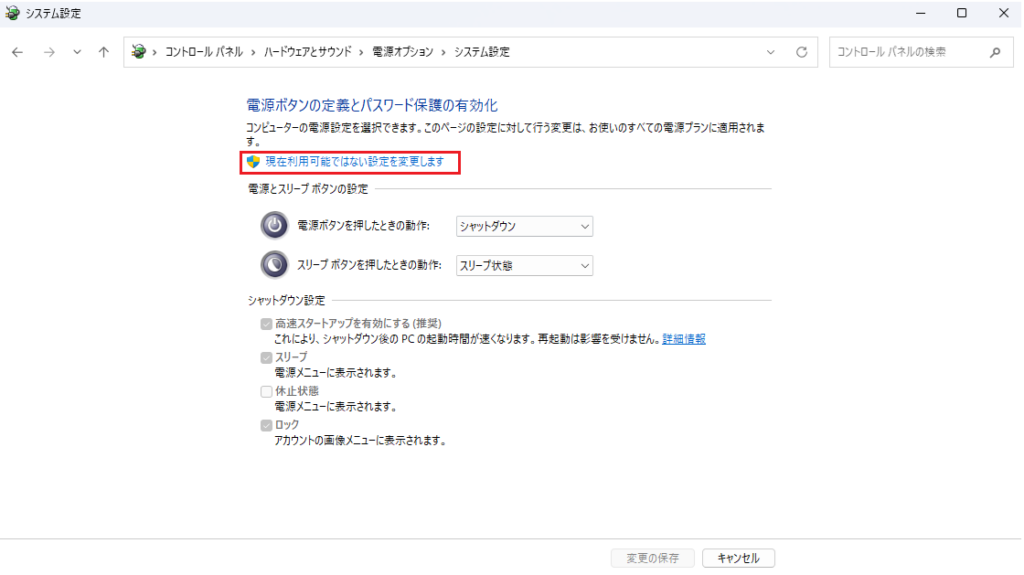The height and width of the screenshot is (575, 1024).
Task: Click シャットダウン設定 section label
Action: [x=286, y=301]
